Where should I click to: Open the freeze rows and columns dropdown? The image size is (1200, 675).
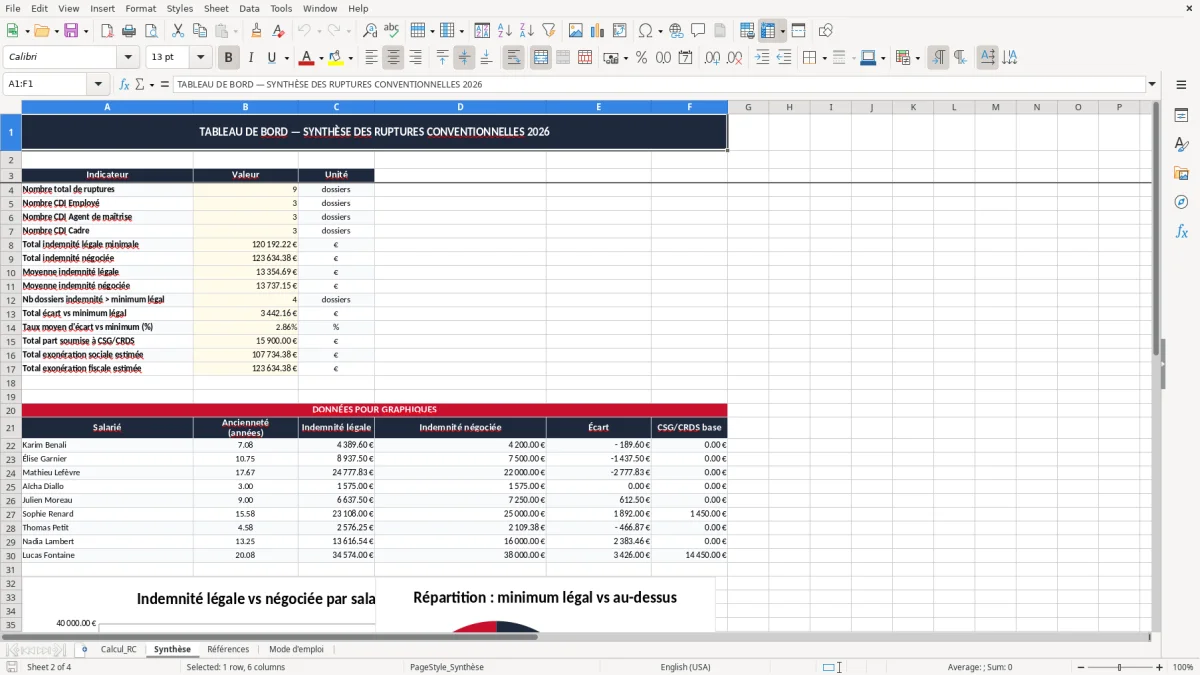(x=783, y=31)
